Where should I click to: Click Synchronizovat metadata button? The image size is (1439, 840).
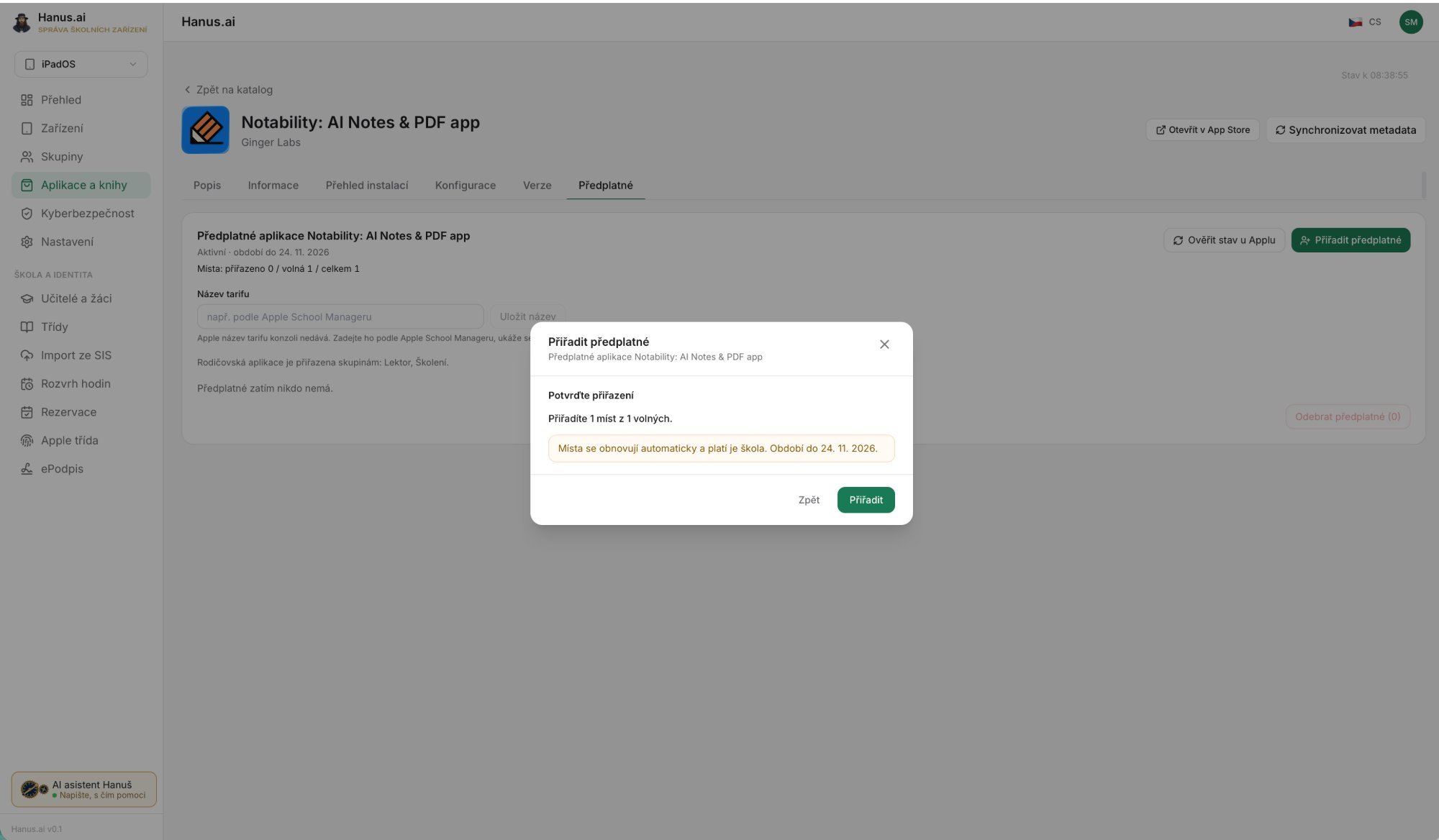click(x=1345, y=130)
